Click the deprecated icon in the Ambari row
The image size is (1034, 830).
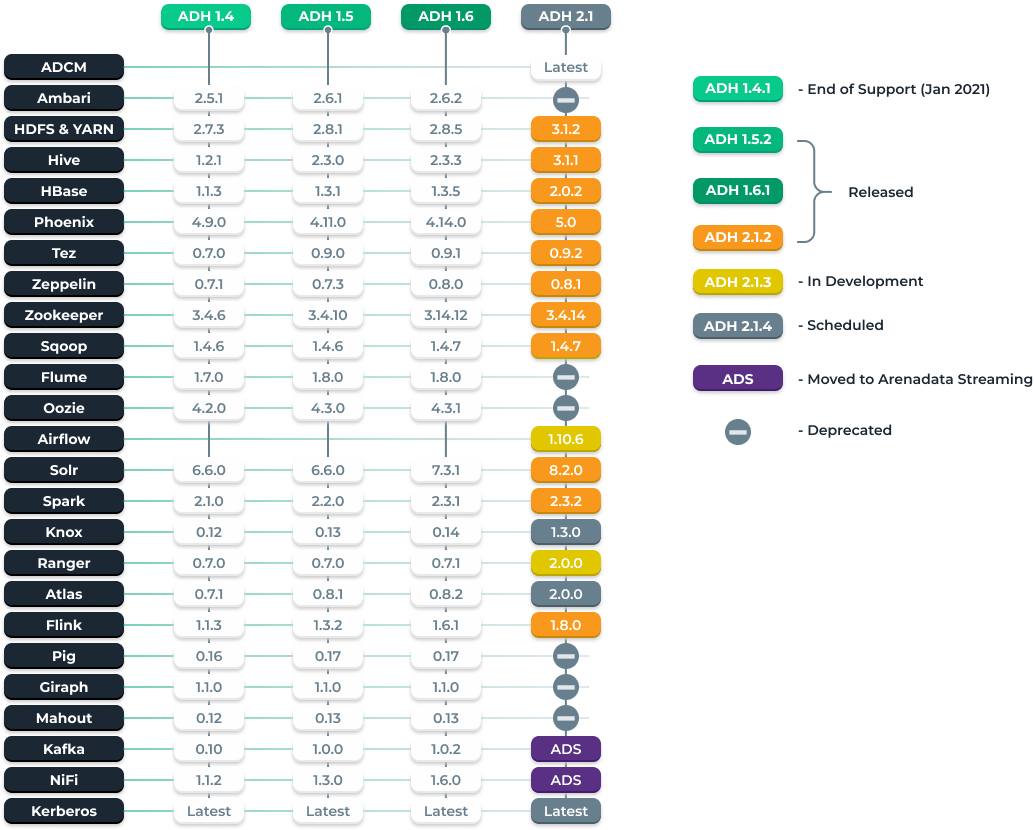pyautogui.click(x=566, y=99)
